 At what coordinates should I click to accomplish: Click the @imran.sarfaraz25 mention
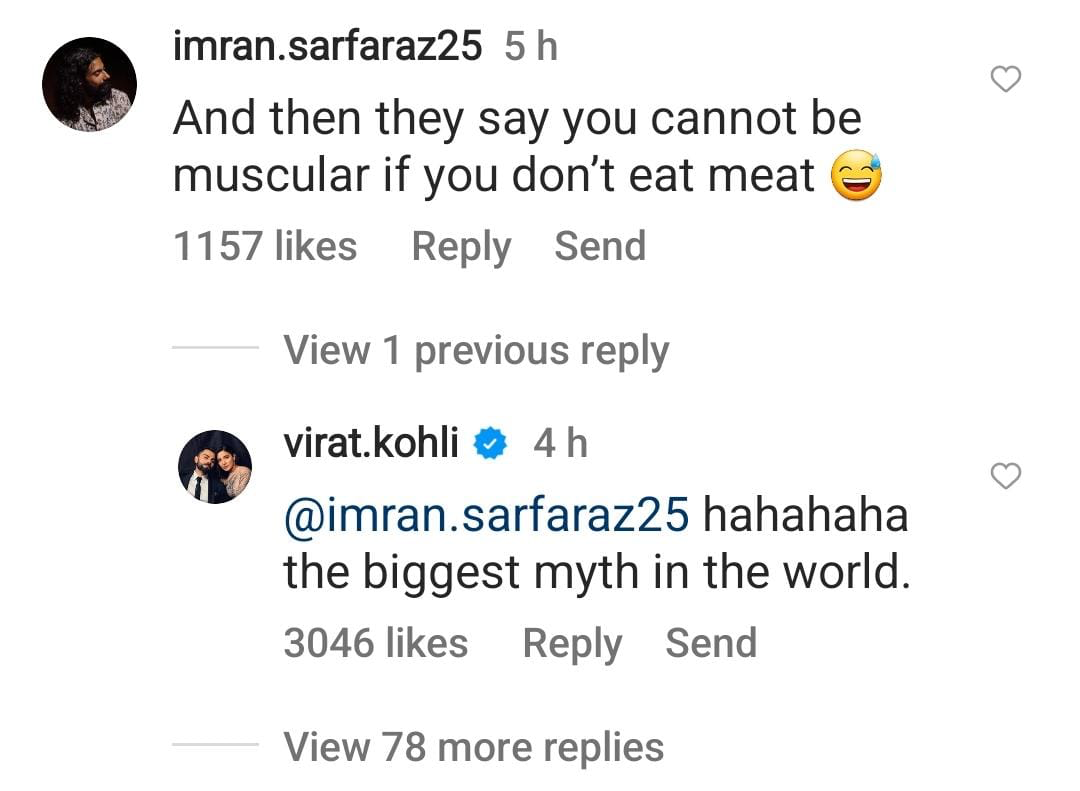487,515
